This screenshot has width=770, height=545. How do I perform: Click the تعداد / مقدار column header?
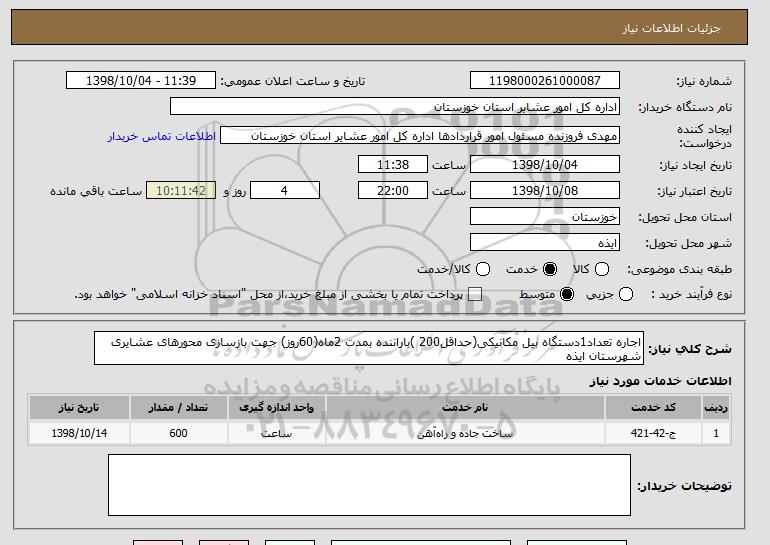[x=178, y=408]
